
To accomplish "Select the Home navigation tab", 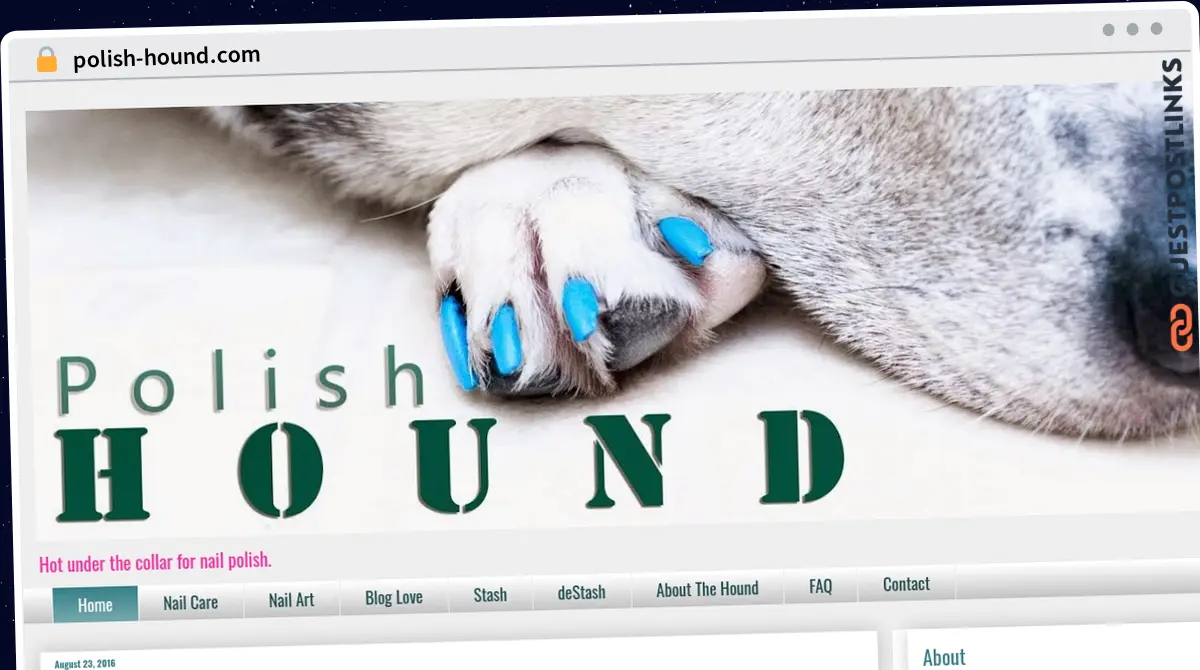I will (96, 604).
